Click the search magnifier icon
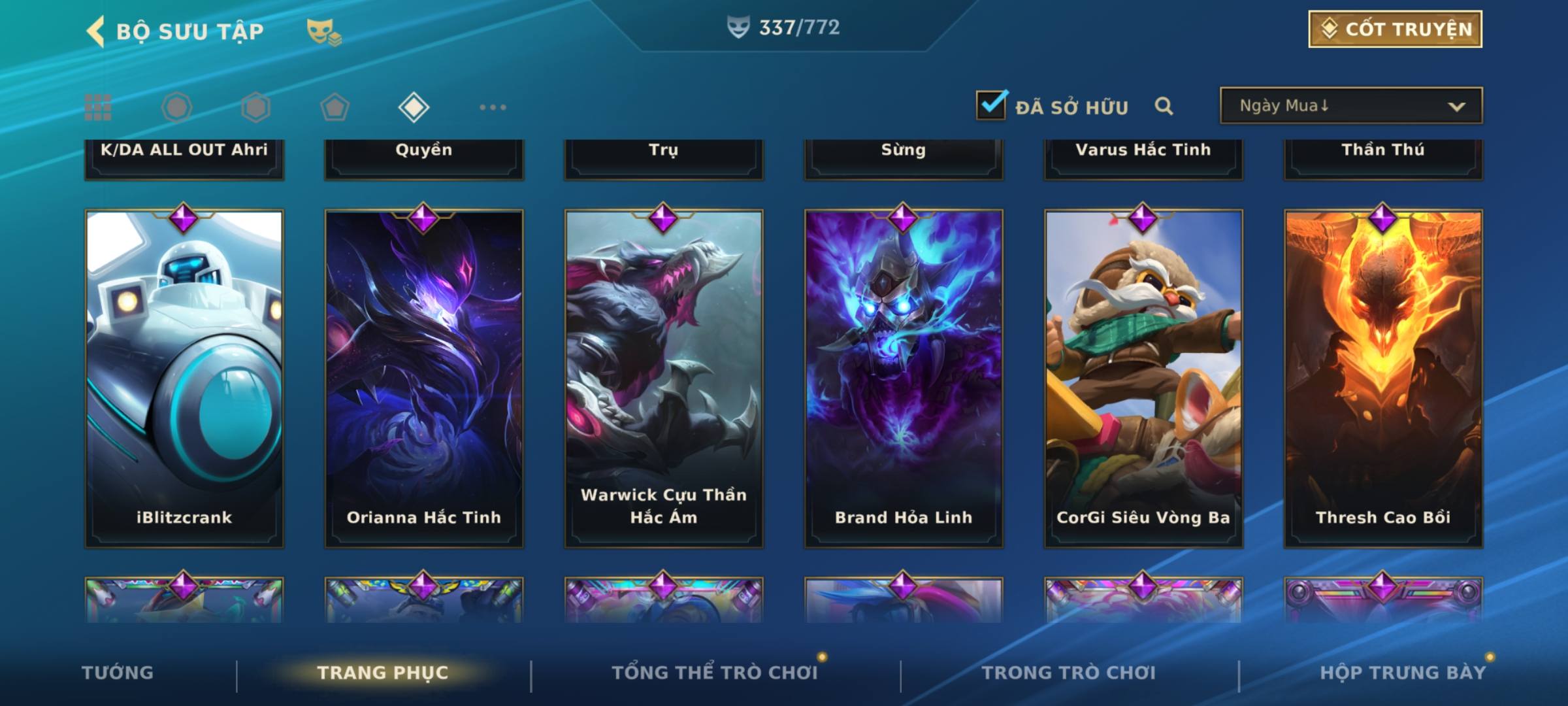 pyautogui.click(x=1164, y=106)
